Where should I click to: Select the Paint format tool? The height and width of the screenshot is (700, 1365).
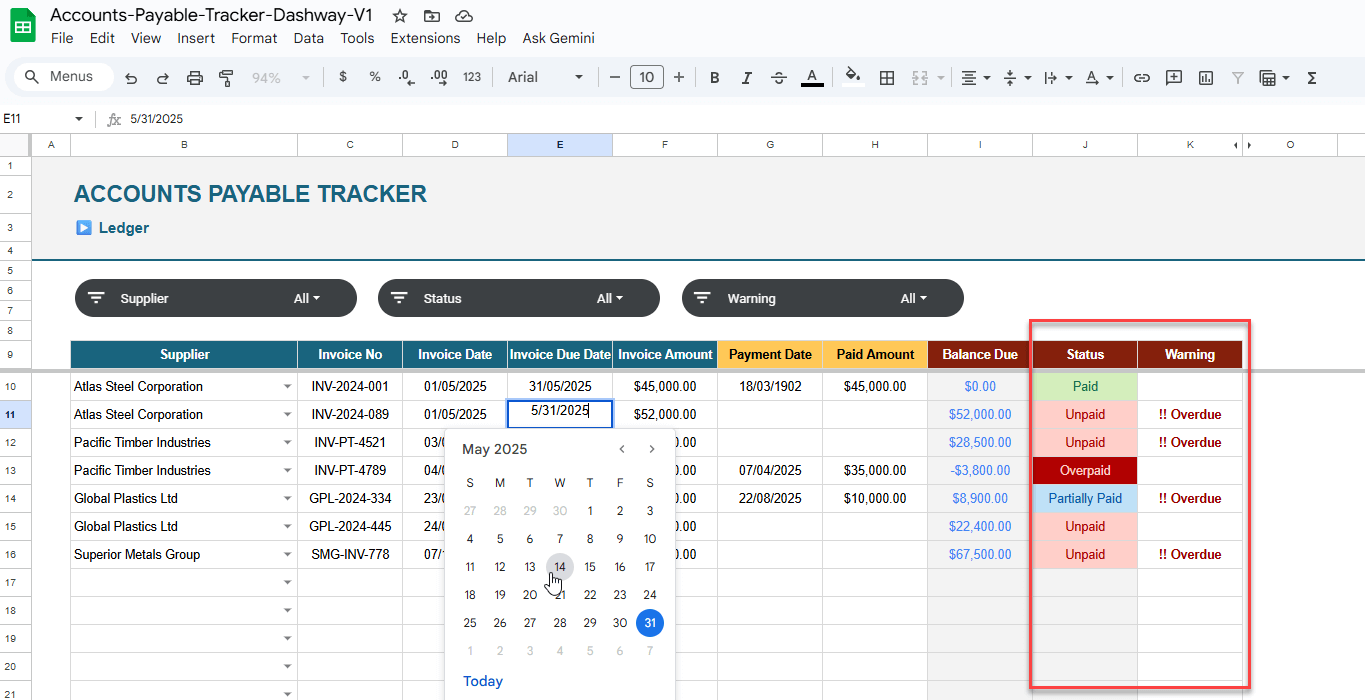(x=226, y=78)
